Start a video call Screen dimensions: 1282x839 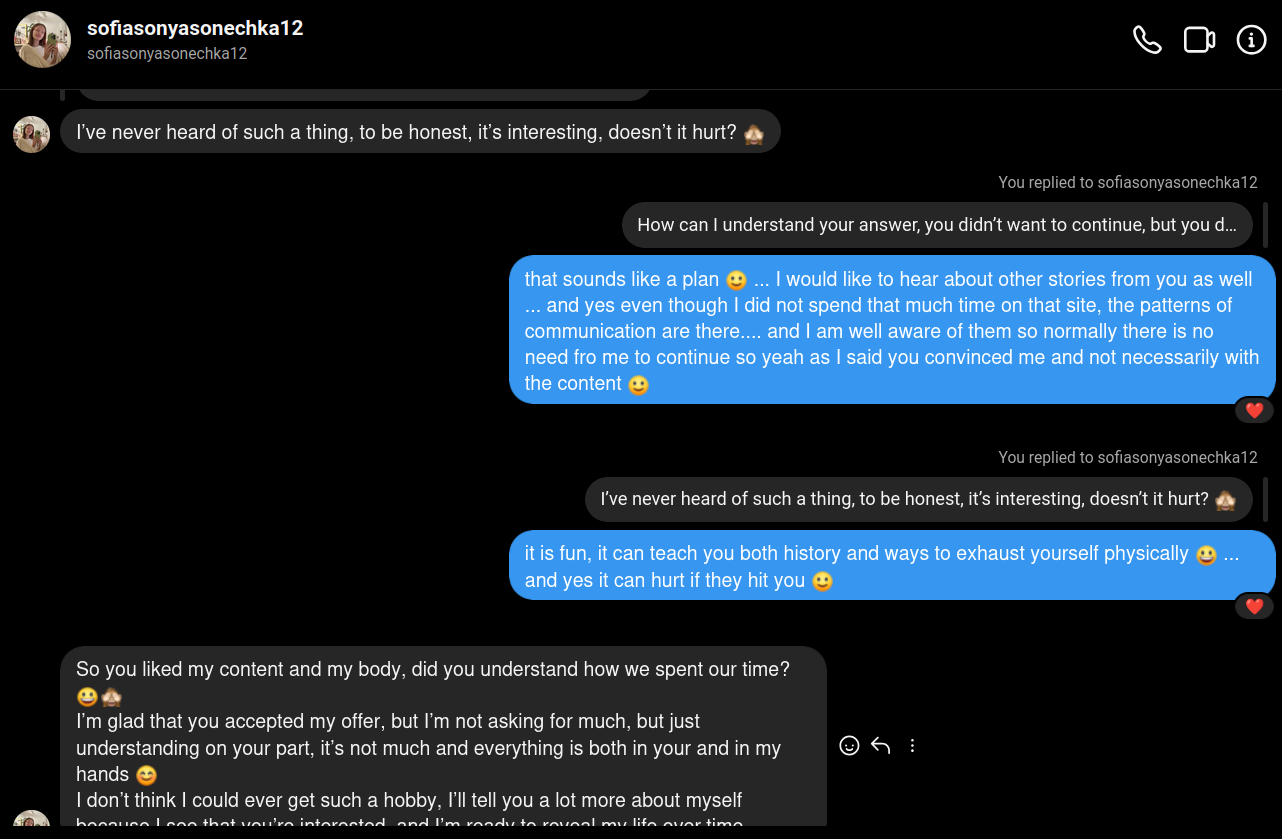[x=1199, y=40]
